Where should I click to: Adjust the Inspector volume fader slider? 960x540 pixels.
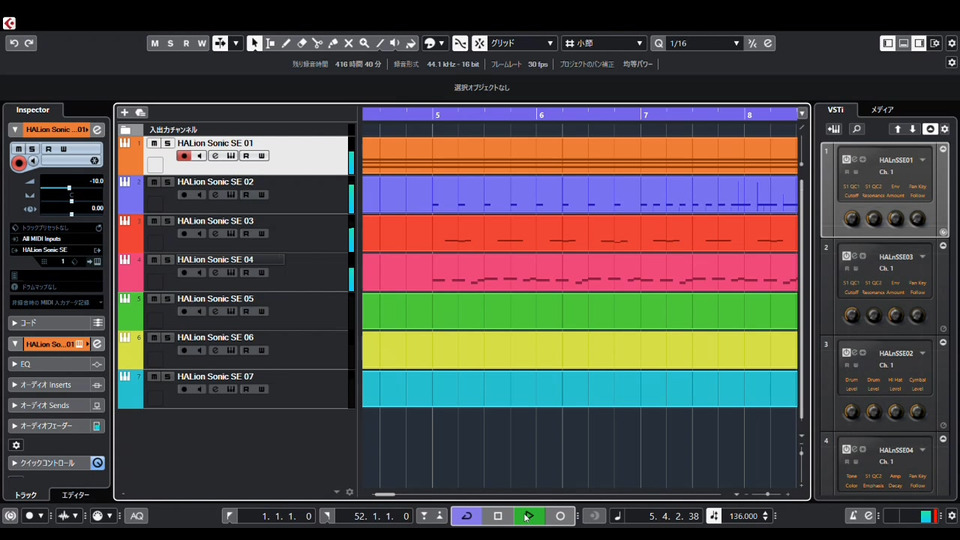(x=69, y=188)
